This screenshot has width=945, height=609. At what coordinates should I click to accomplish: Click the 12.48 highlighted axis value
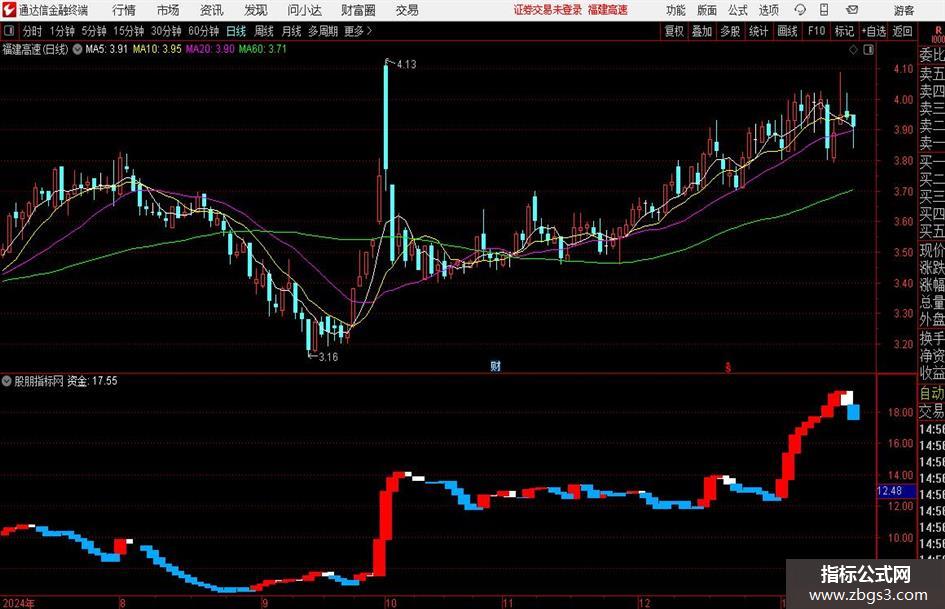890,491
